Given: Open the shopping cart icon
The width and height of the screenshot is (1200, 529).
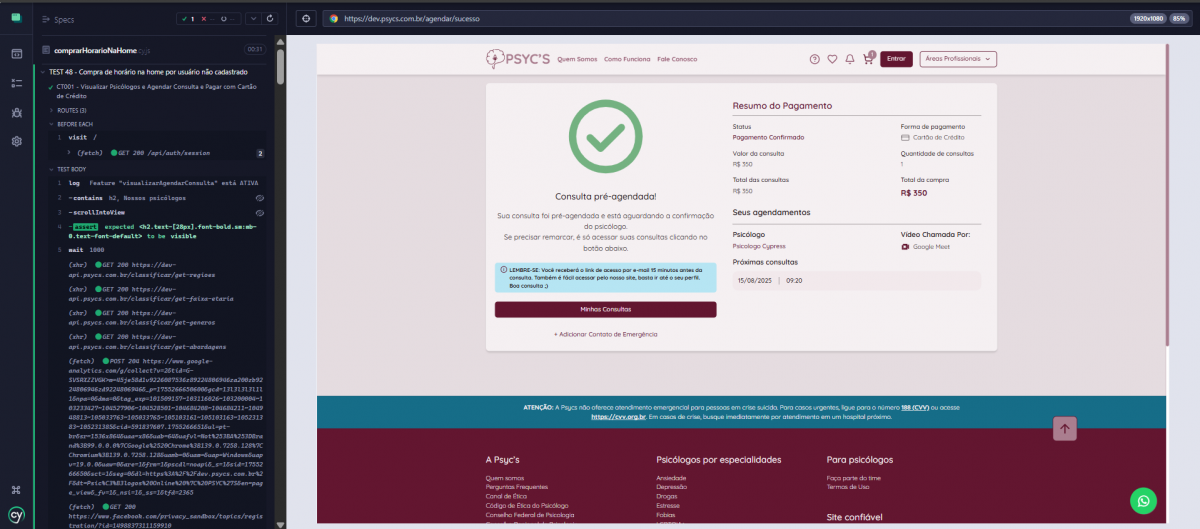Looking at the screenshot, I should coord(866,59).
